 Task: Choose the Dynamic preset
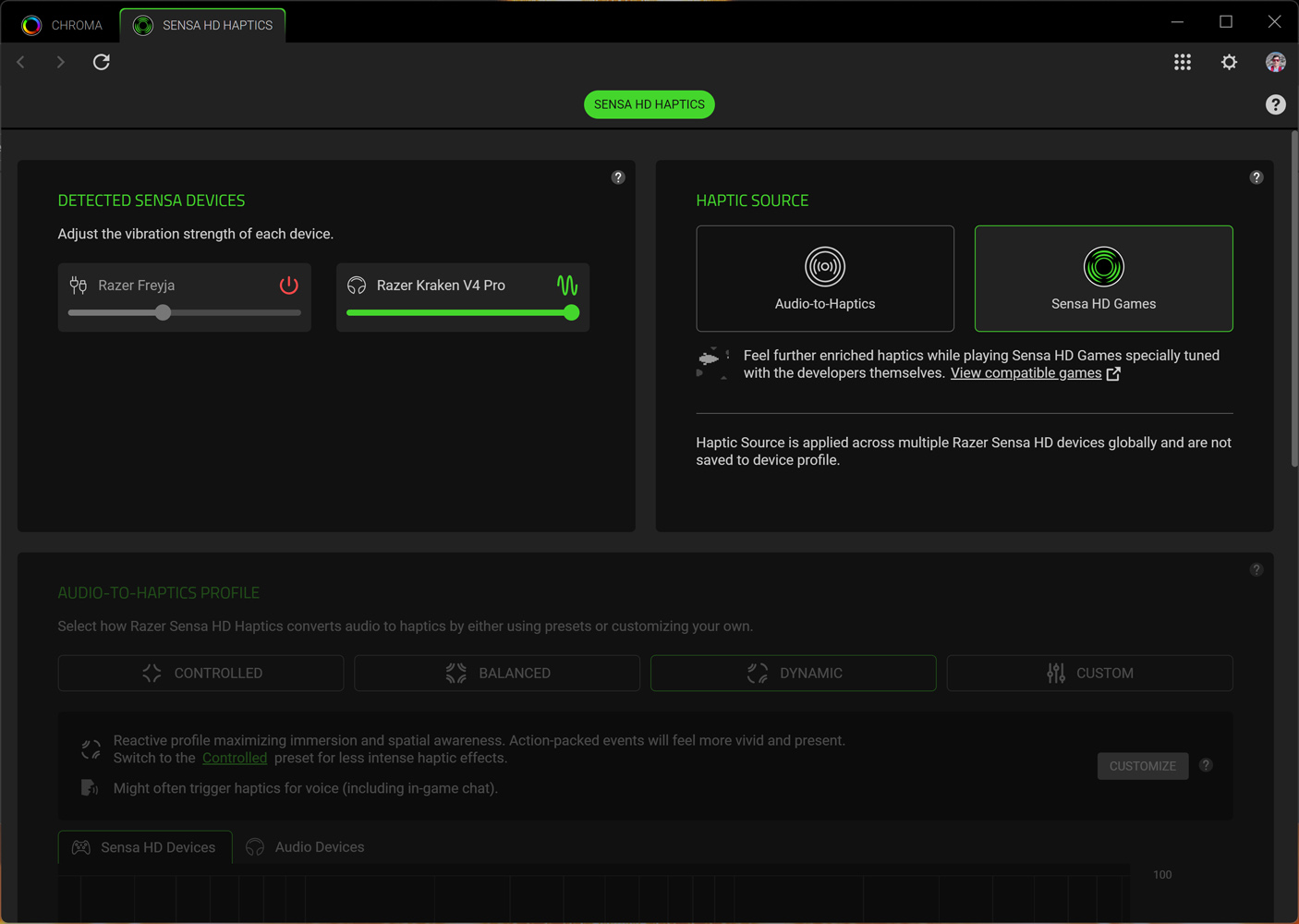coord(794,674)
